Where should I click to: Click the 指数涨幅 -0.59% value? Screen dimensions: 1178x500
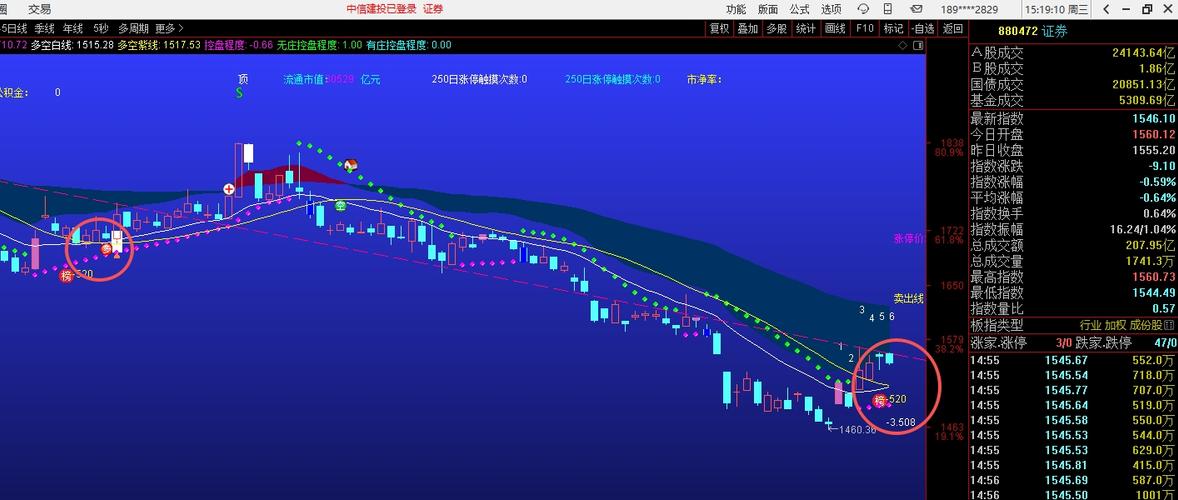coord(1158,182)
